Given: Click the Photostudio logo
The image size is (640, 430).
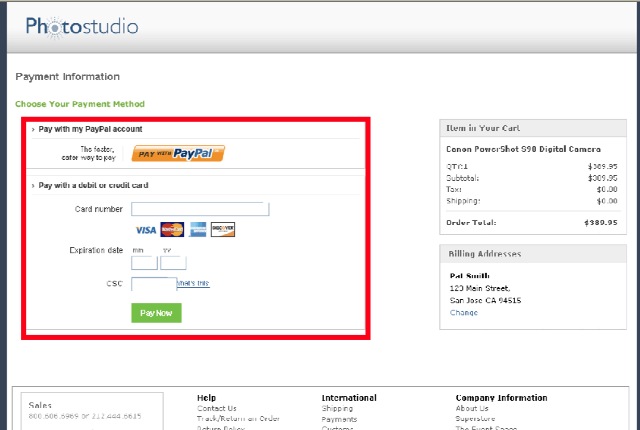Looking at the screenshot, I should [82, 27].
